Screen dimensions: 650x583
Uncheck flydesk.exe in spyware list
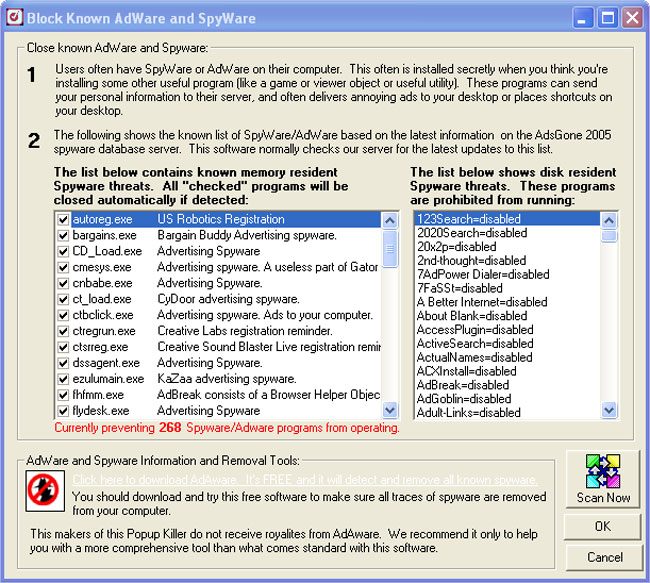[63, 410]
